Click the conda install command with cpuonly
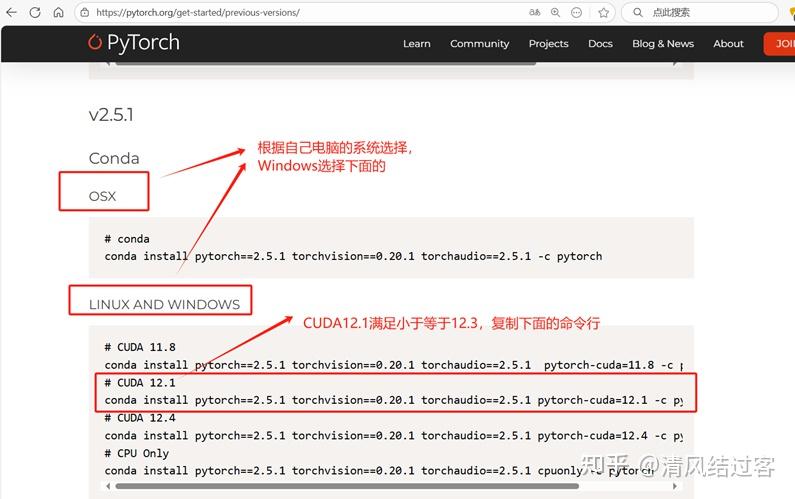The image size is (795, 499). click(379, 471)
